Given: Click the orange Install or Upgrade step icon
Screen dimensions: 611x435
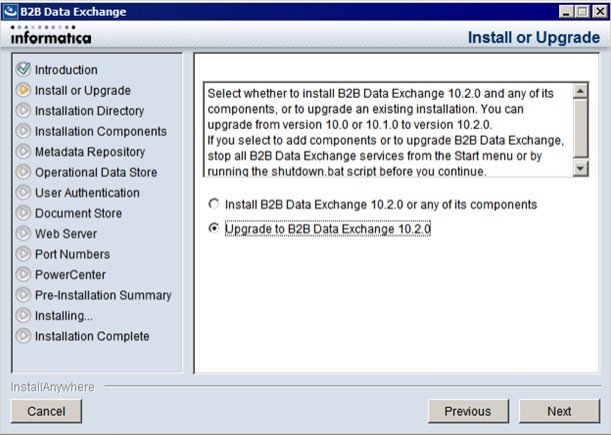Looking at the screenshot, I should click(x=23, y=90).
